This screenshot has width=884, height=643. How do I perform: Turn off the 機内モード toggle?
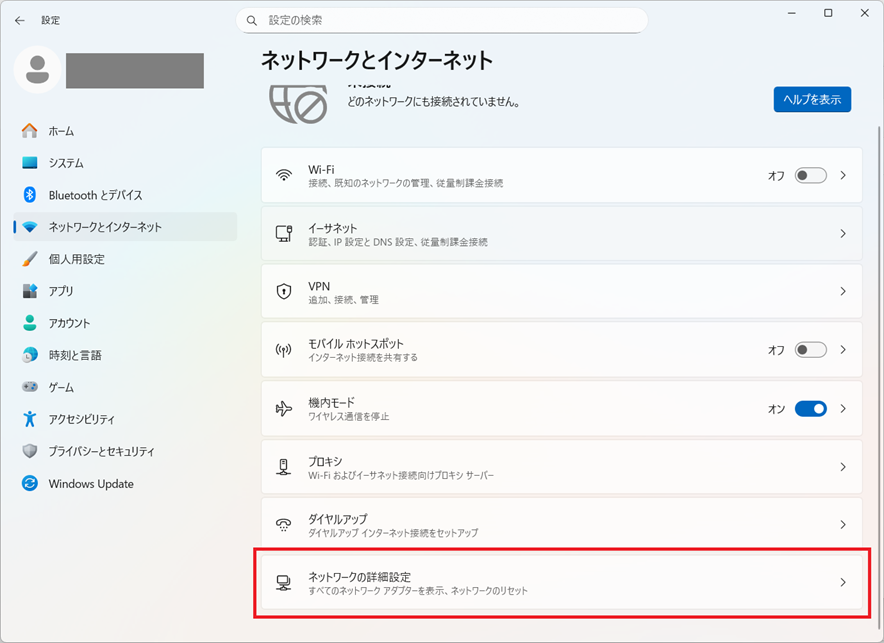[x=810, y=409]
